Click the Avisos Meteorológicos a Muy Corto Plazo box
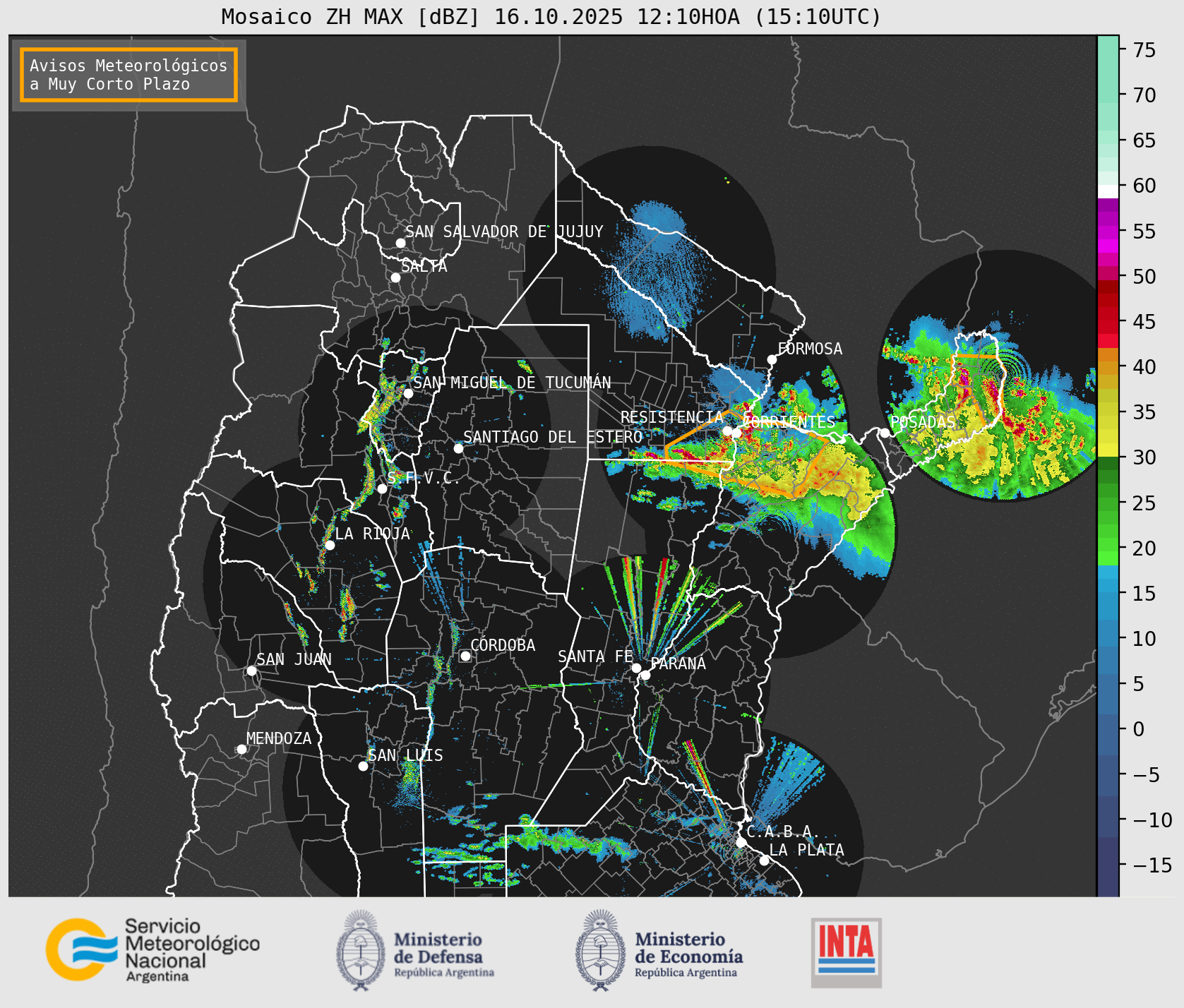1184x1008 pixels. click(128, 75)
